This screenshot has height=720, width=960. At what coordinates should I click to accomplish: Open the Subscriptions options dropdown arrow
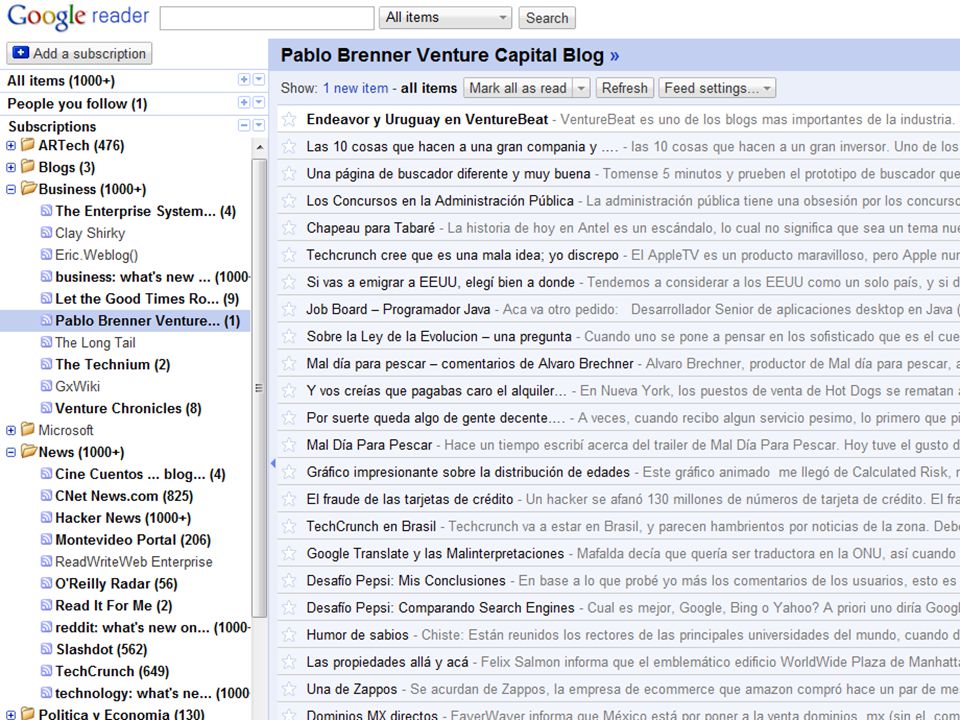click(x=259, y=126)
